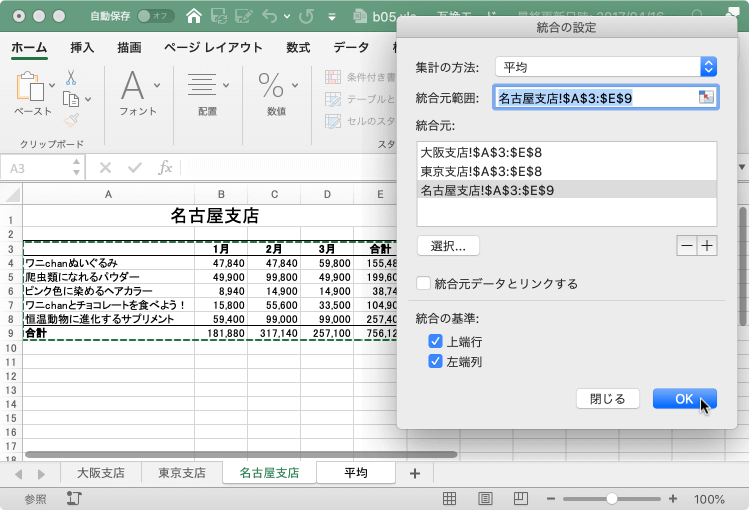Expand the ペースト paste options arrow
749x510 pixels.
pyautogui.click(x=52, y=85)
